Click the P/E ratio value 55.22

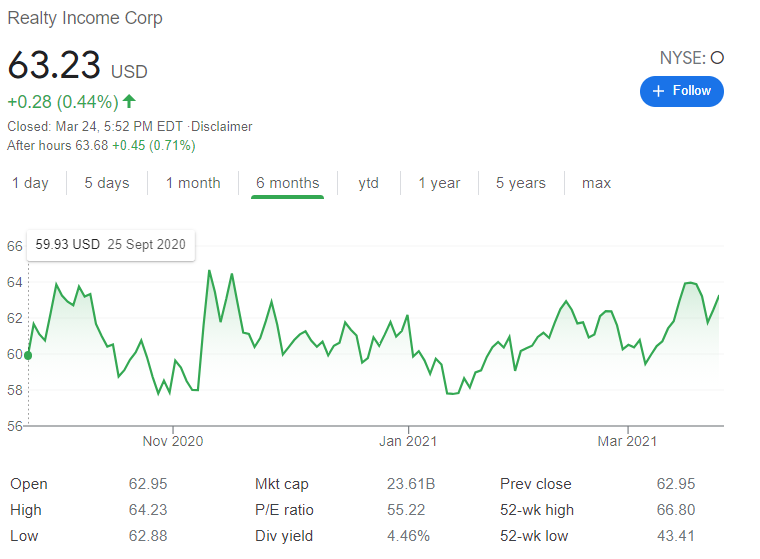coord(406,510)
